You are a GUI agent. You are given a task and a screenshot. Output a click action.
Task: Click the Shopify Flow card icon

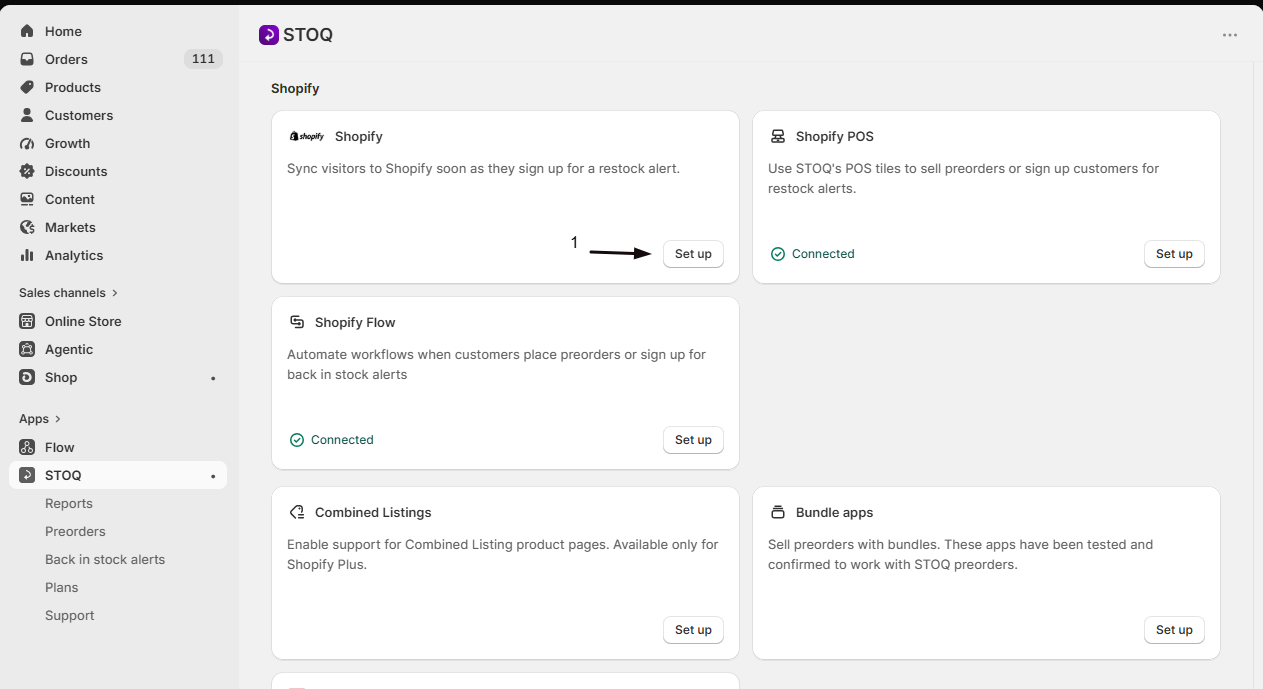297,322
